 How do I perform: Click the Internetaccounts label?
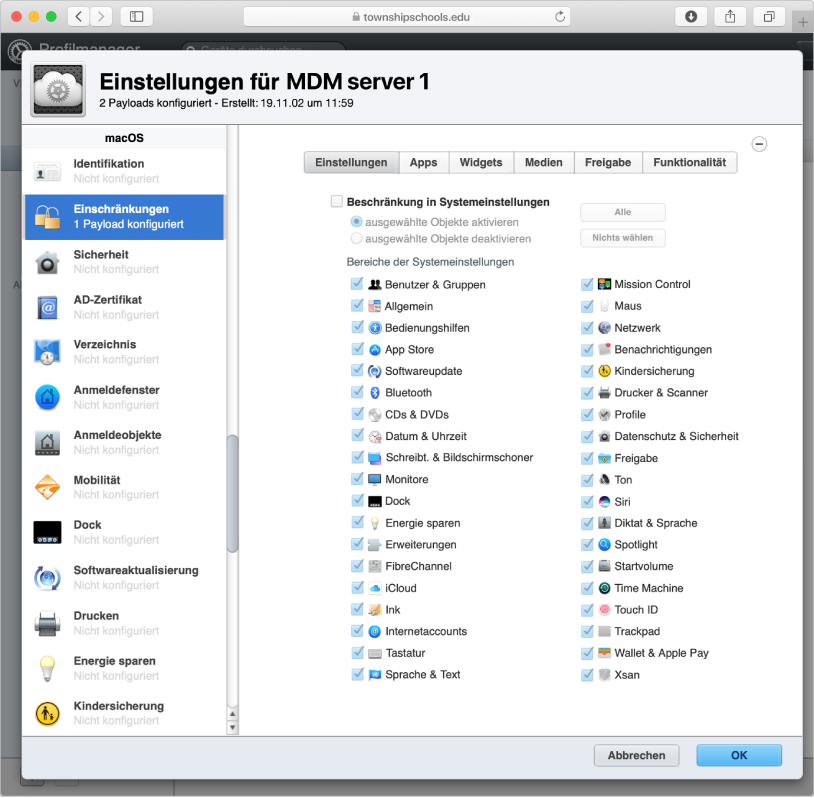point(426,631)
